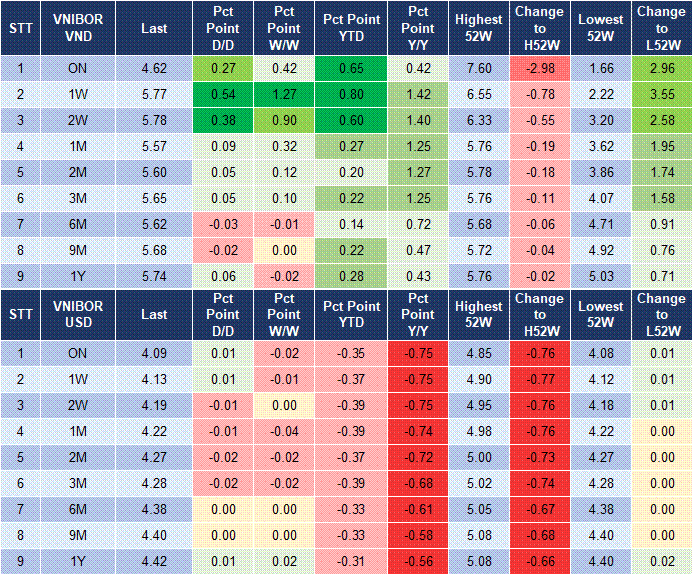Click the green 0.65 Pct Point YTD cell
This screenshot has width=694, height=576.
351,69
